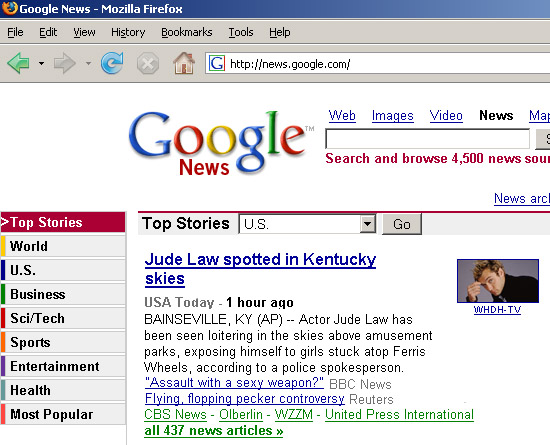Click the BBC News source label
Image resolution: width=550 pixels, height=445 pixels.
click(360, 384)
